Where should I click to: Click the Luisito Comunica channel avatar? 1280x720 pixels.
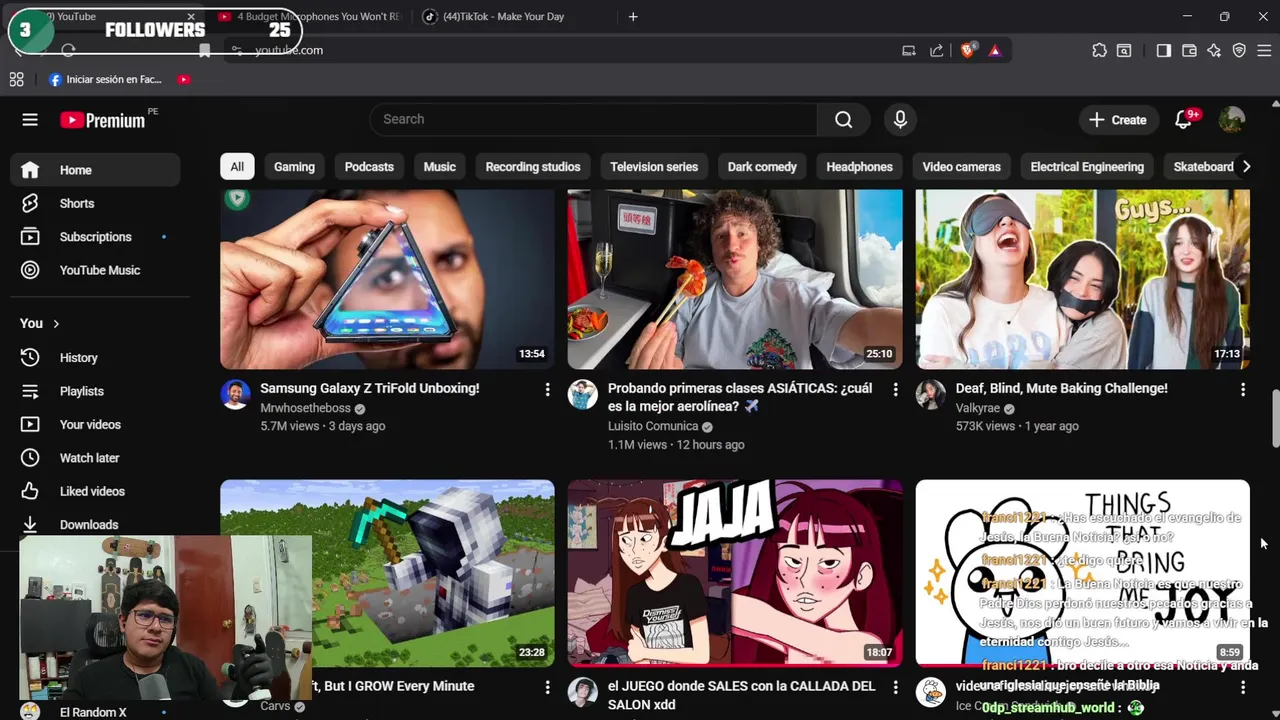tap(583, 394)
